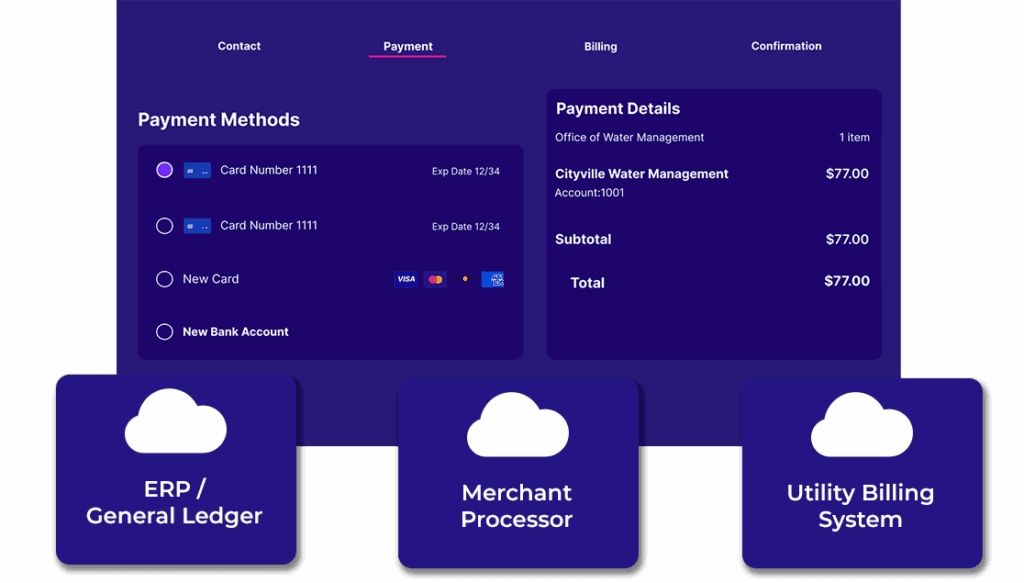Screen dimensions: 1024x583
Task: Click the ERP / General Ledger label
Action: 174,503
